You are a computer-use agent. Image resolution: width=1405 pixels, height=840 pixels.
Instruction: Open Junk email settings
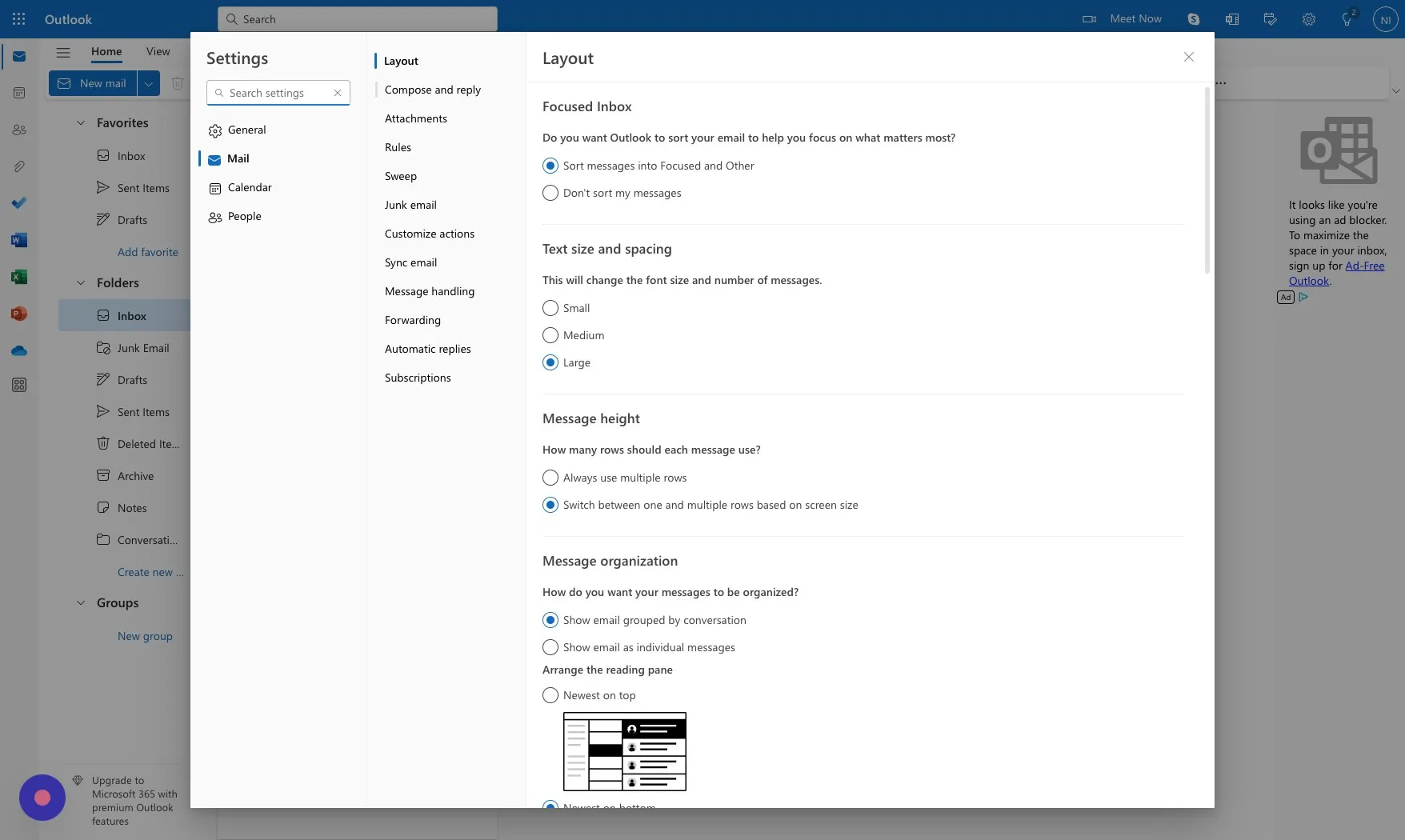click(x=410, y=205)
